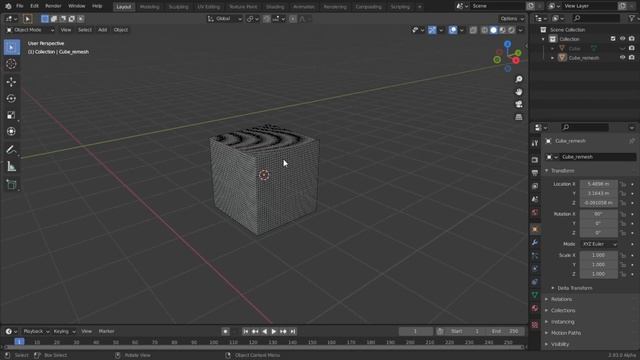Open the Texture properties tab
The image size is (640, 360).
point(535,325)
